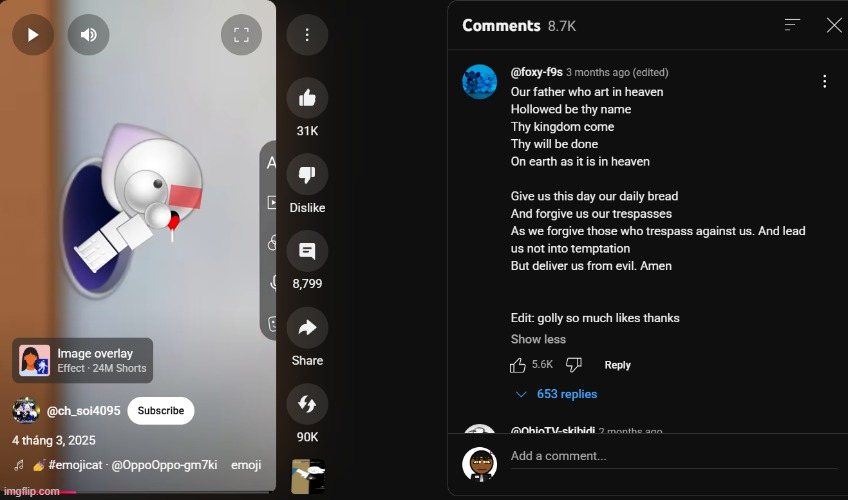Dislike the Short

pyautogui.click(x=307, y=175)
